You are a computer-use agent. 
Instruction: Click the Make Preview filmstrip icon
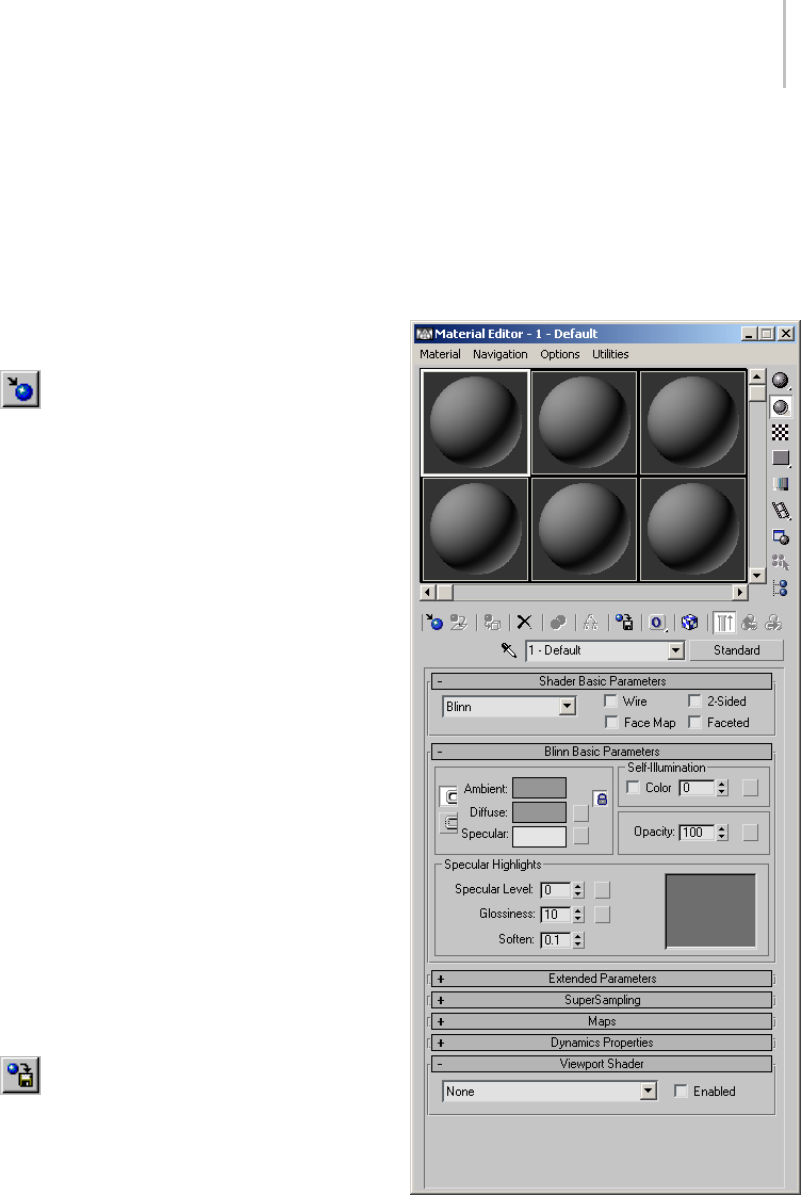(x=780, y=510)
